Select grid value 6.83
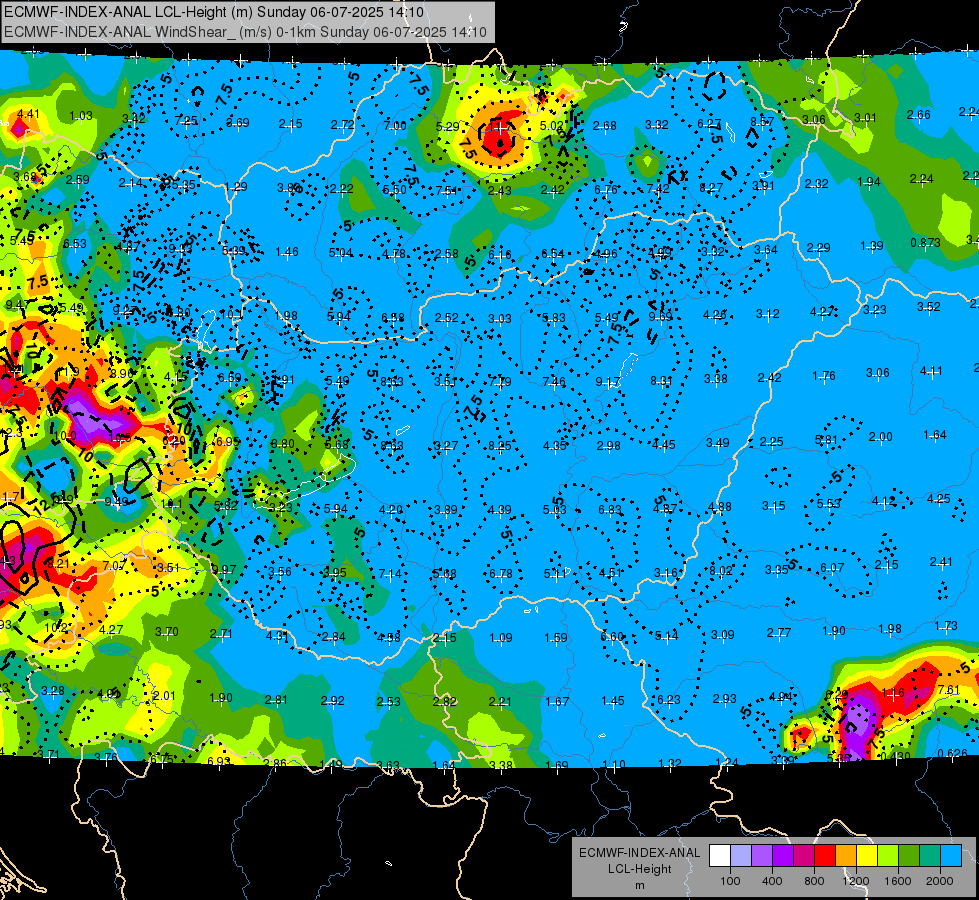979x900 pixels. click(x=610, y=510)
